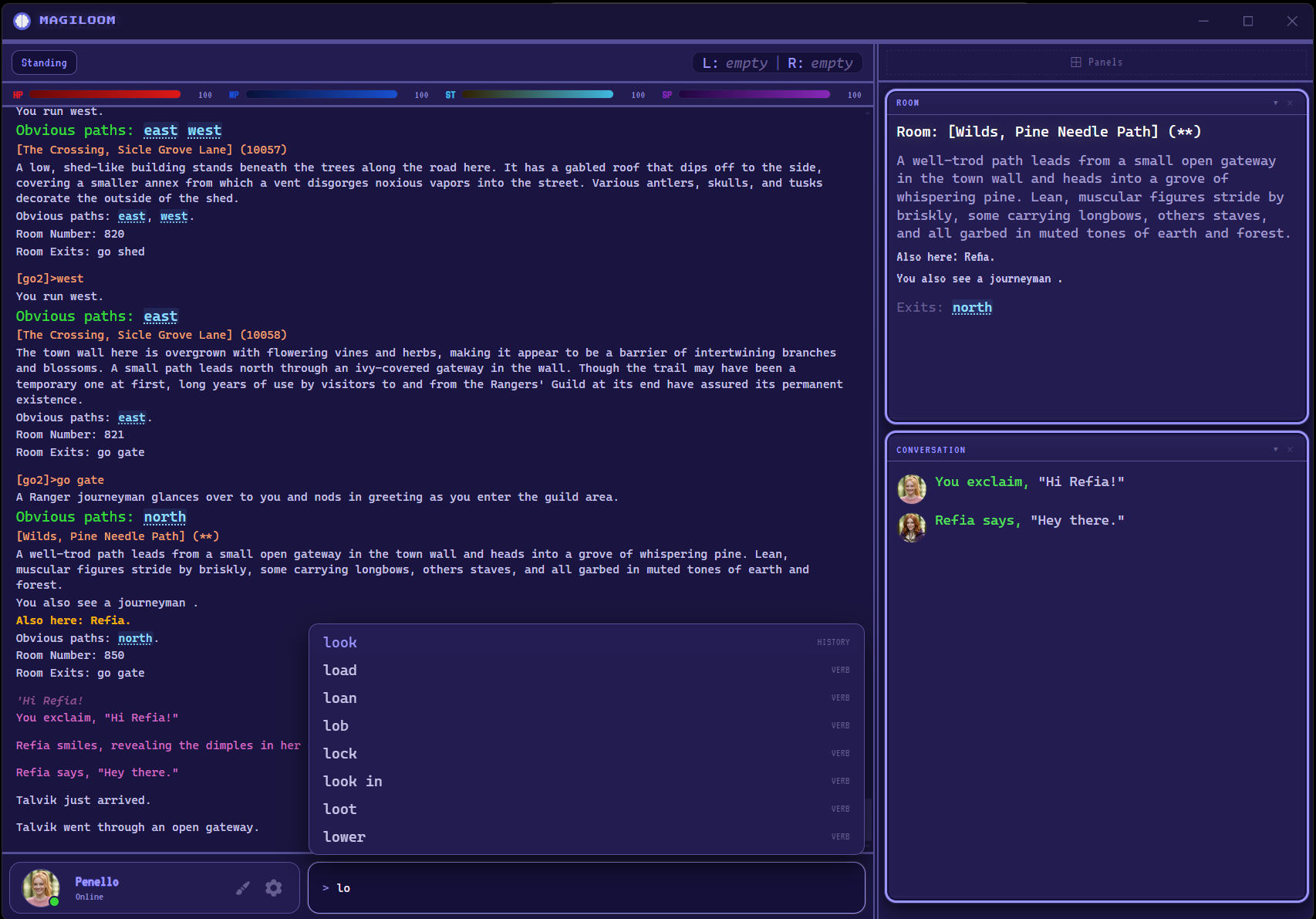Click the Penello character name
Screen dimensions: 1316x919
pyautogui.click(x=96, y=881)
